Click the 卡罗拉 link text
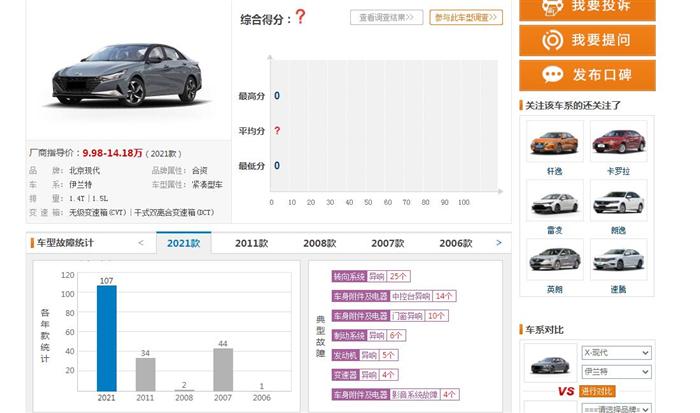Image resolution: width=700 pixels, height=413 pixels. [x=618, y=171]
